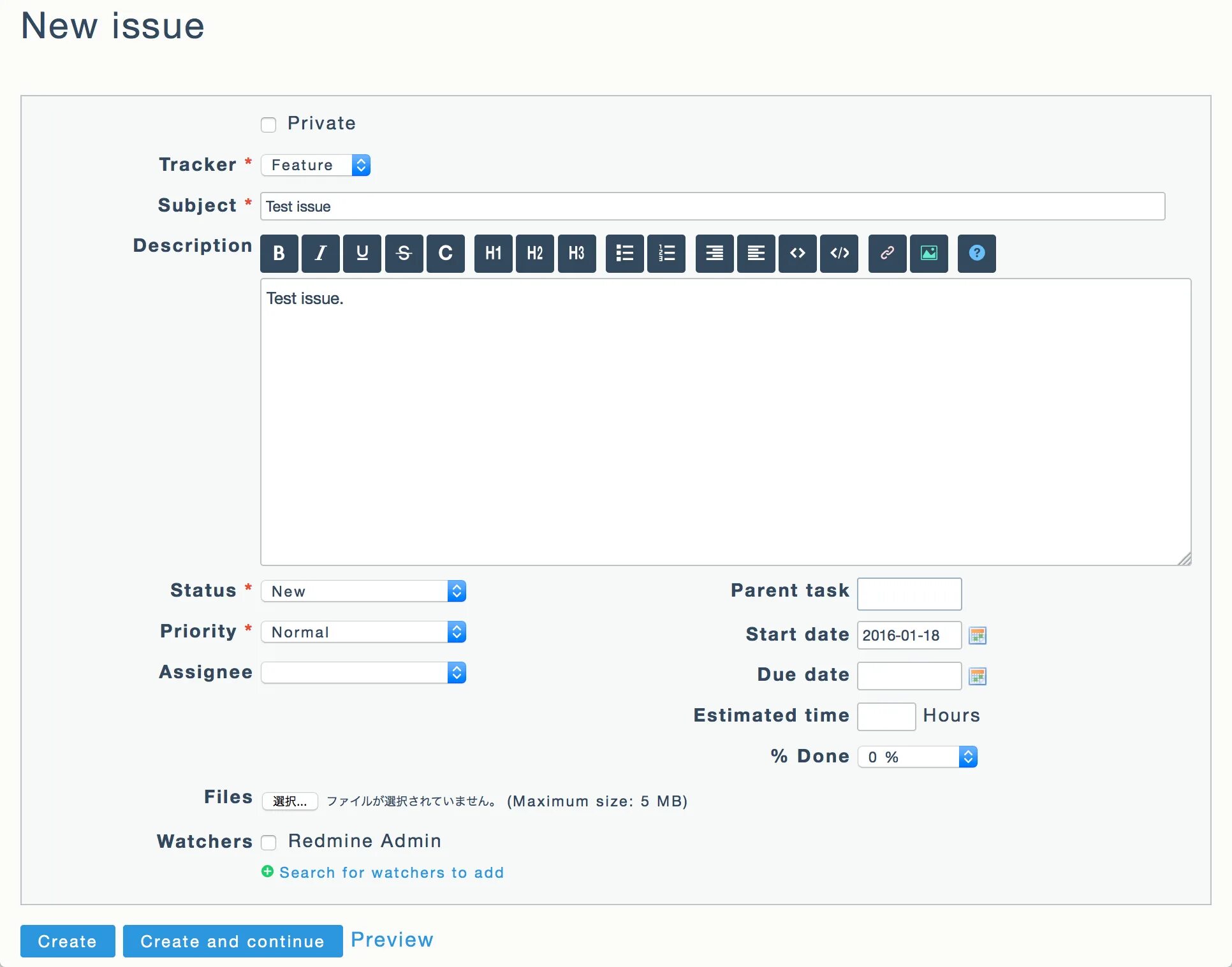Insert image using picture icon

click(928, 253)
